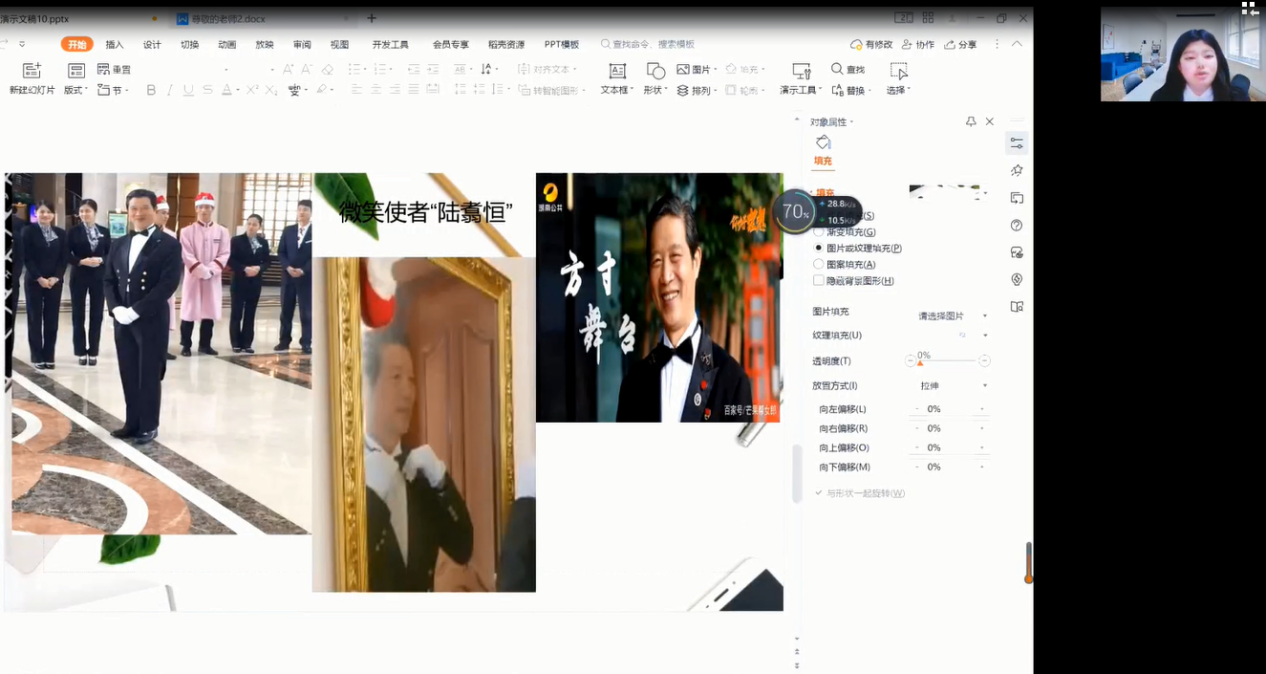Select 图片或纹理填充 (Picture or texture fill)

tap(858, 248)
